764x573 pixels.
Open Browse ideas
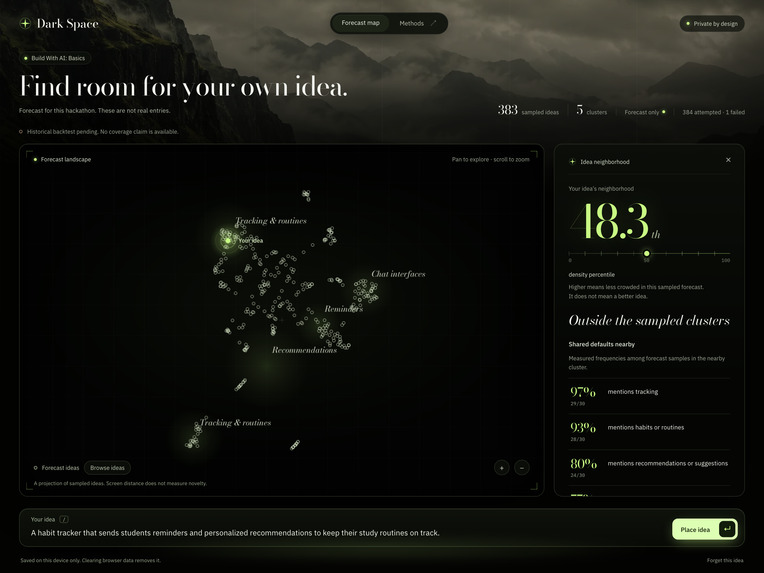tap(107, 468)
